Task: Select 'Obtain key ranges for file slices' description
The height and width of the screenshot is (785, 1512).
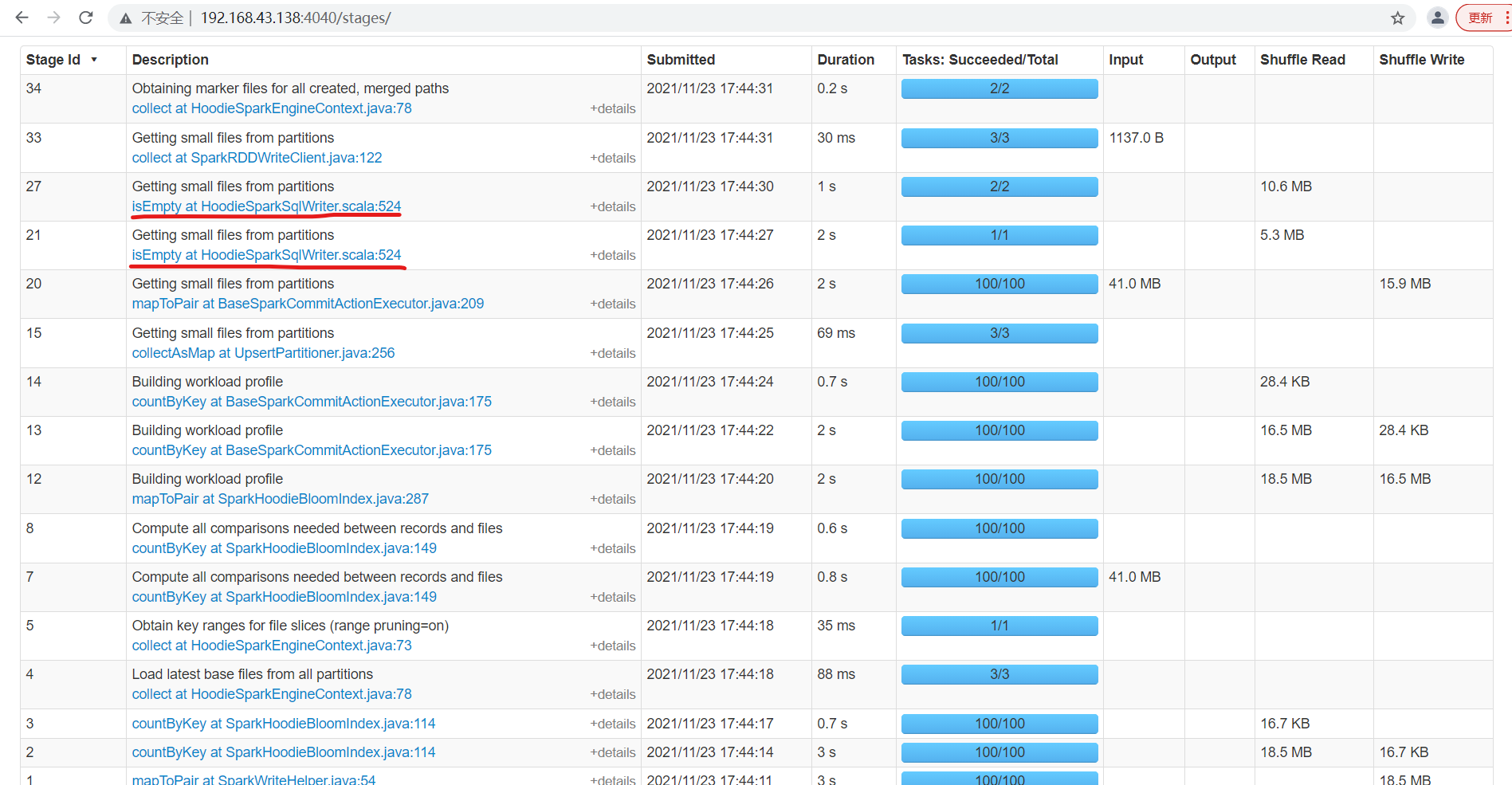Action: (x=290, y=626)
